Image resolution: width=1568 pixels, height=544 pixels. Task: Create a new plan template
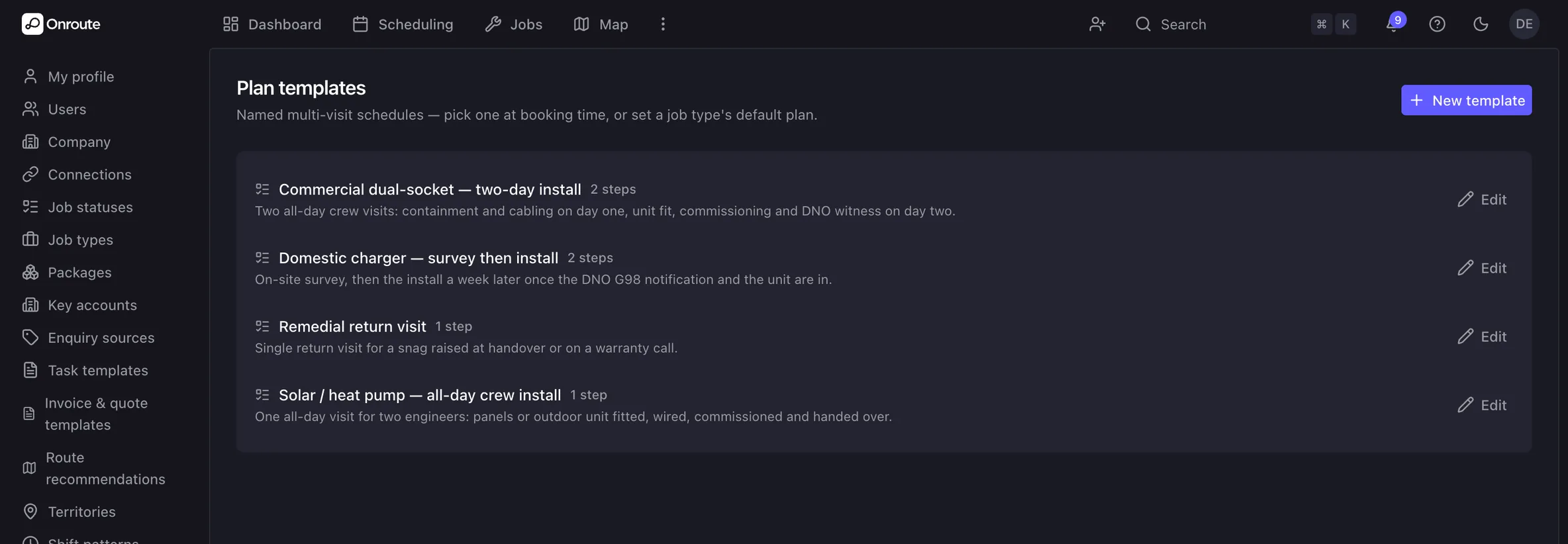(1466, 100)
